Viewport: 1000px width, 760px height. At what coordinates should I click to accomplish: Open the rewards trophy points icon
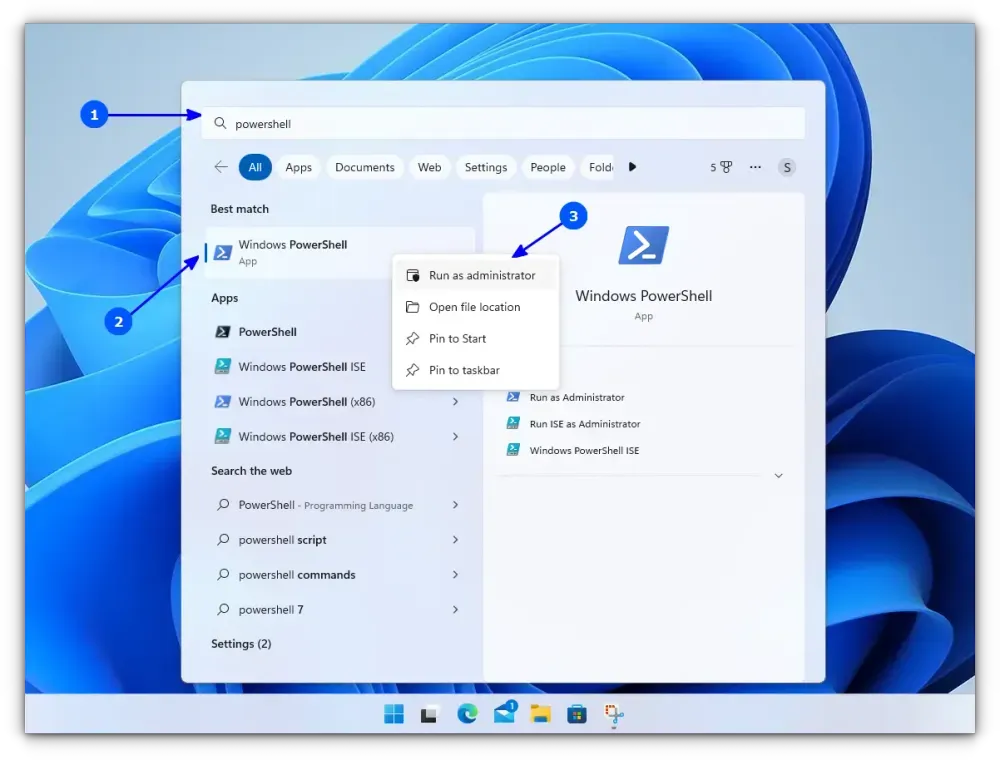[721, 167]
